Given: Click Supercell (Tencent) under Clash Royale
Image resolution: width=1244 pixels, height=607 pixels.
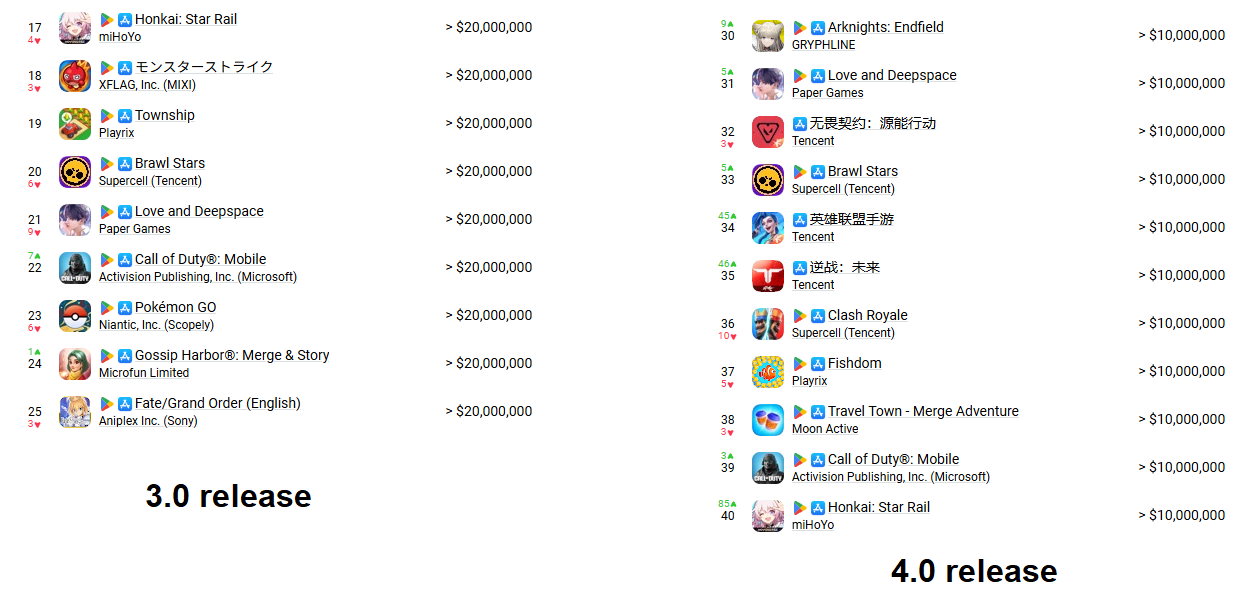Looking at the screenshot, I should point(844,333).
